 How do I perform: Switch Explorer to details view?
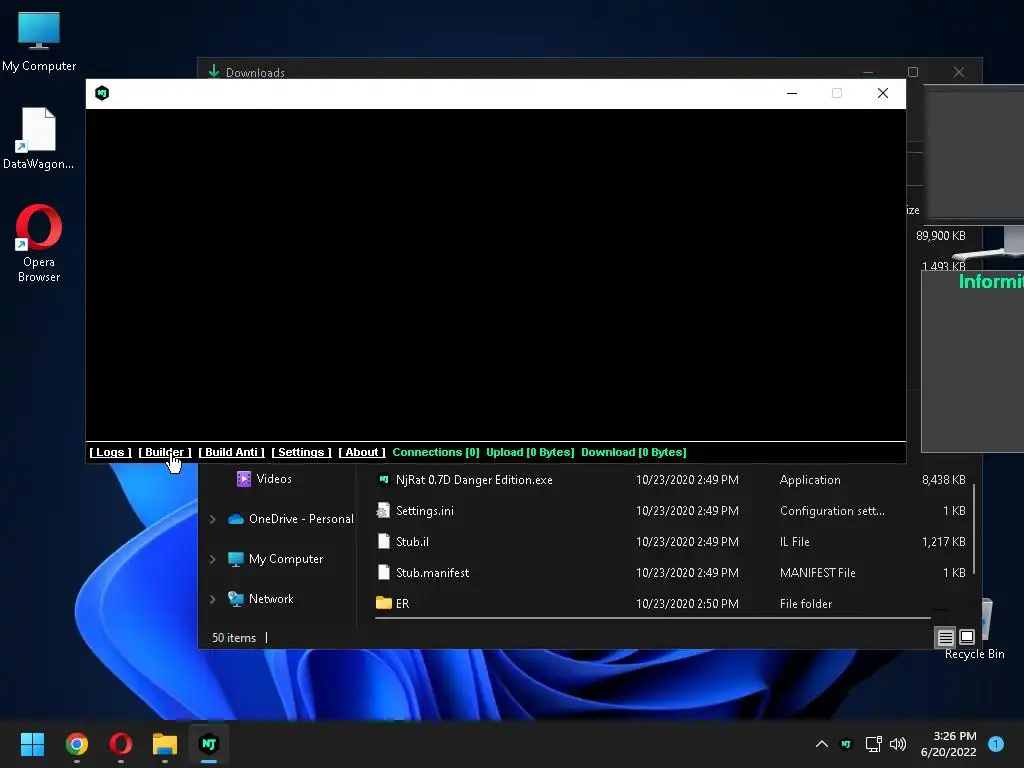click(945, 637)
